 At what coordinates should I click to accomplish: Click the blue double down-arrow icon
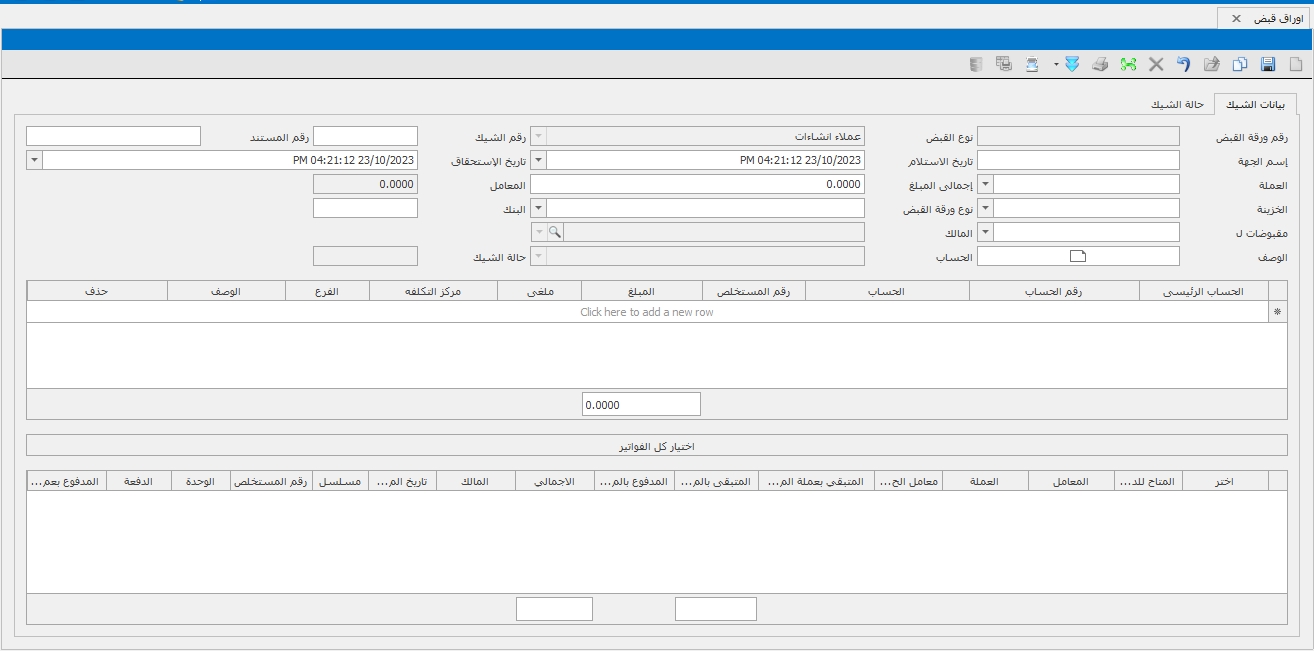[x=1072, y=64]
